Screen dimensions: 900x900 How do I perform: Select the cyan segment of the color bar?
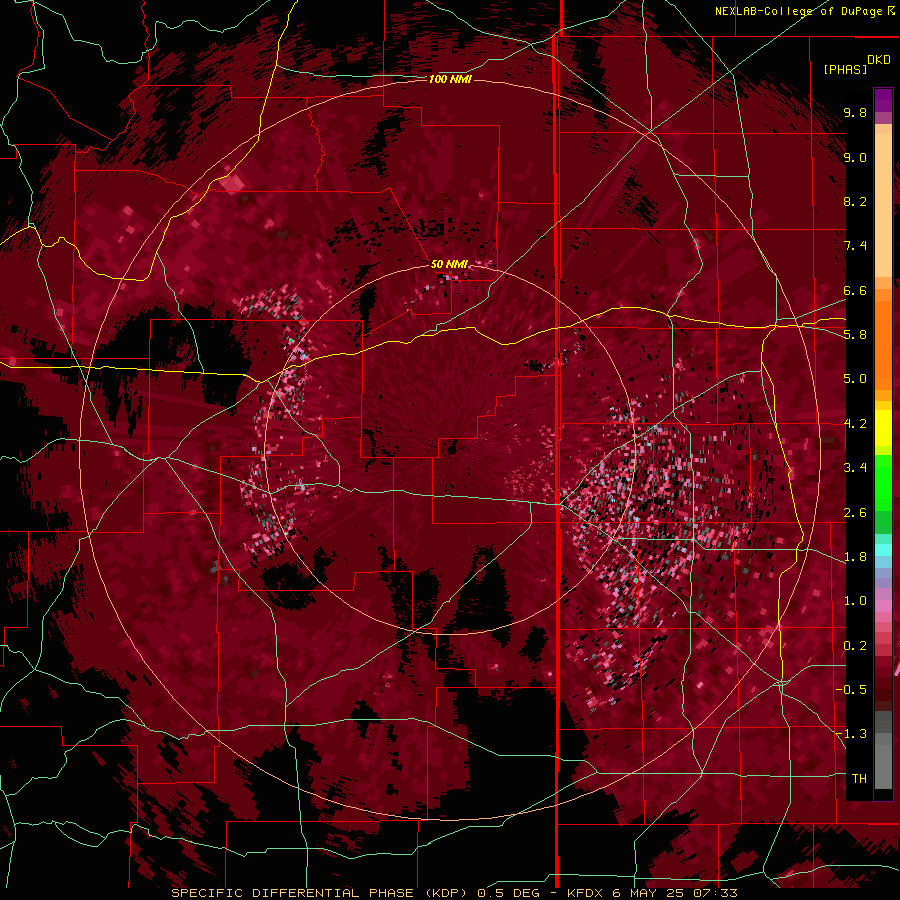[x=883, y=550]
